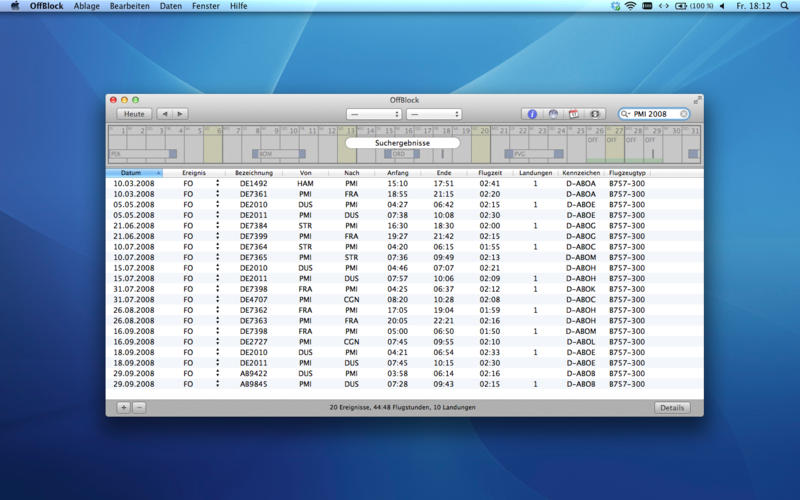Select the PEK block in the timeline
Screen dimensions: 800x500
coord(143,154)
